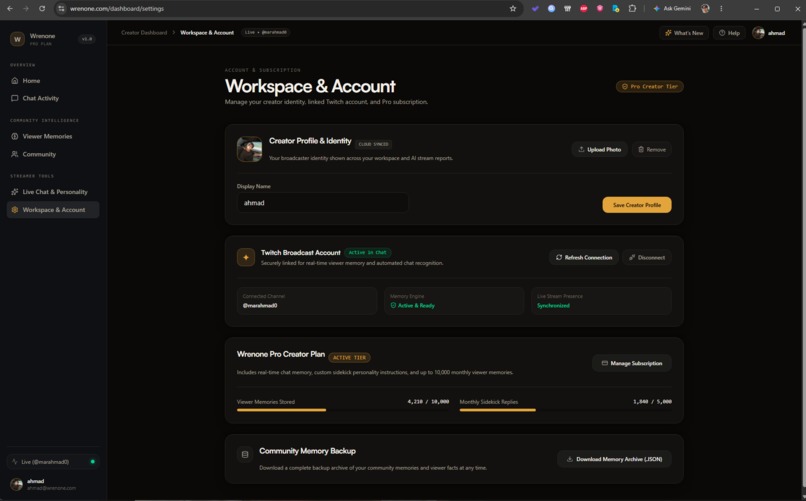Click the Creator Dashboard breadcrumb link
The image size is (806, 501).
pos(144,32)
